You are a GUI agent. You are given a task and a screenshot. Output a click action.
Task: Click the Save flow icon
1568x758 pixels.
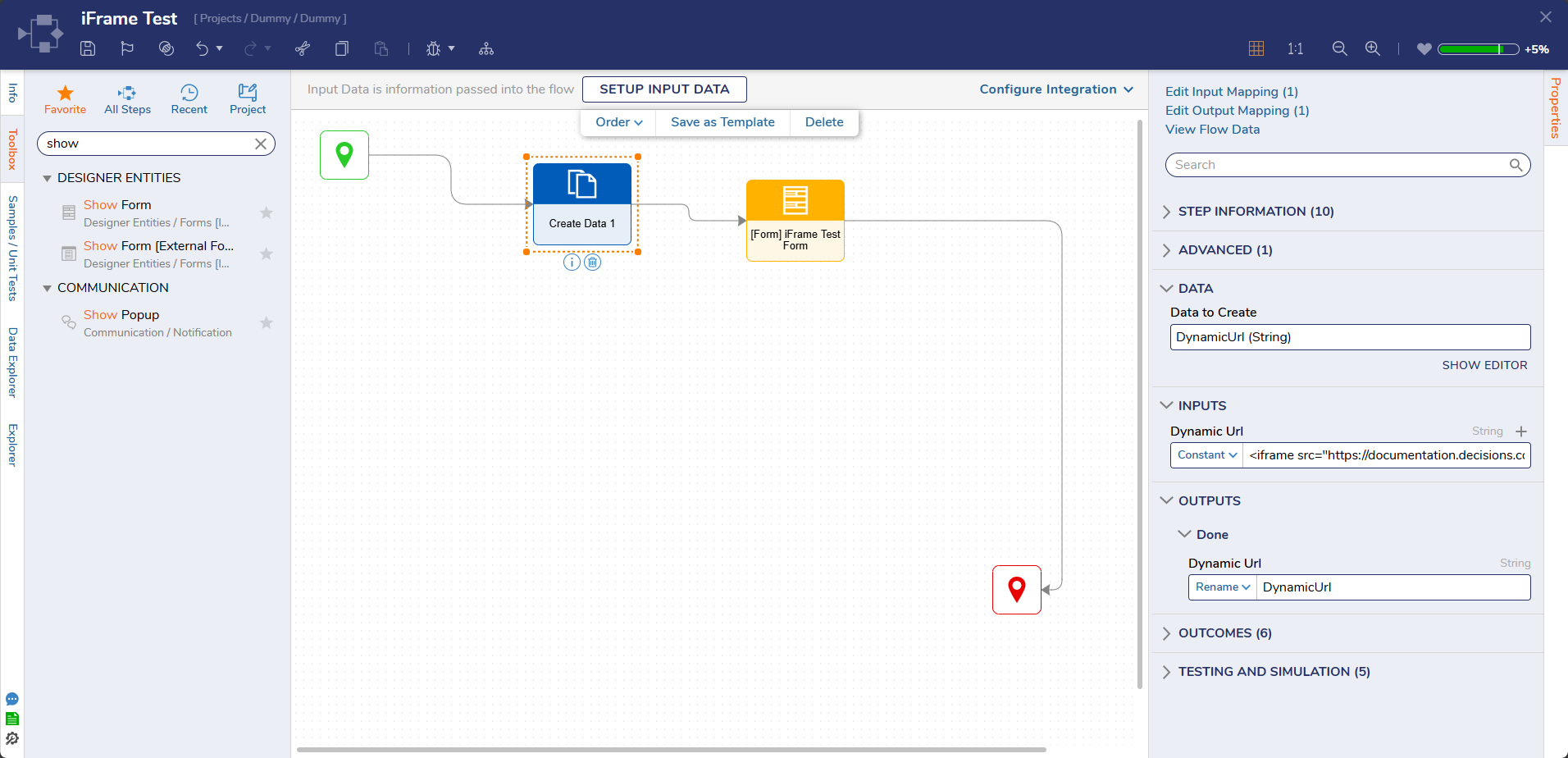coord(88,48)
